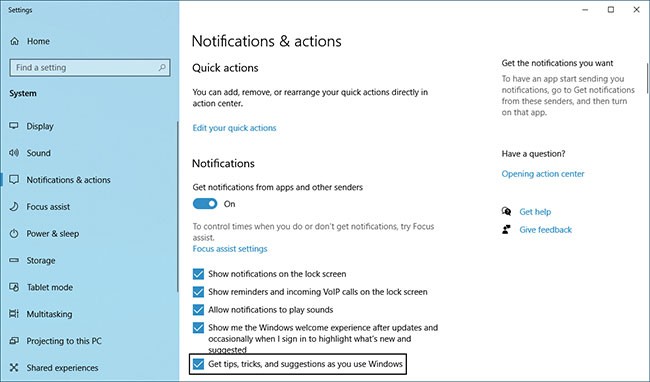Open Tablet mode settings

(50, 287)
